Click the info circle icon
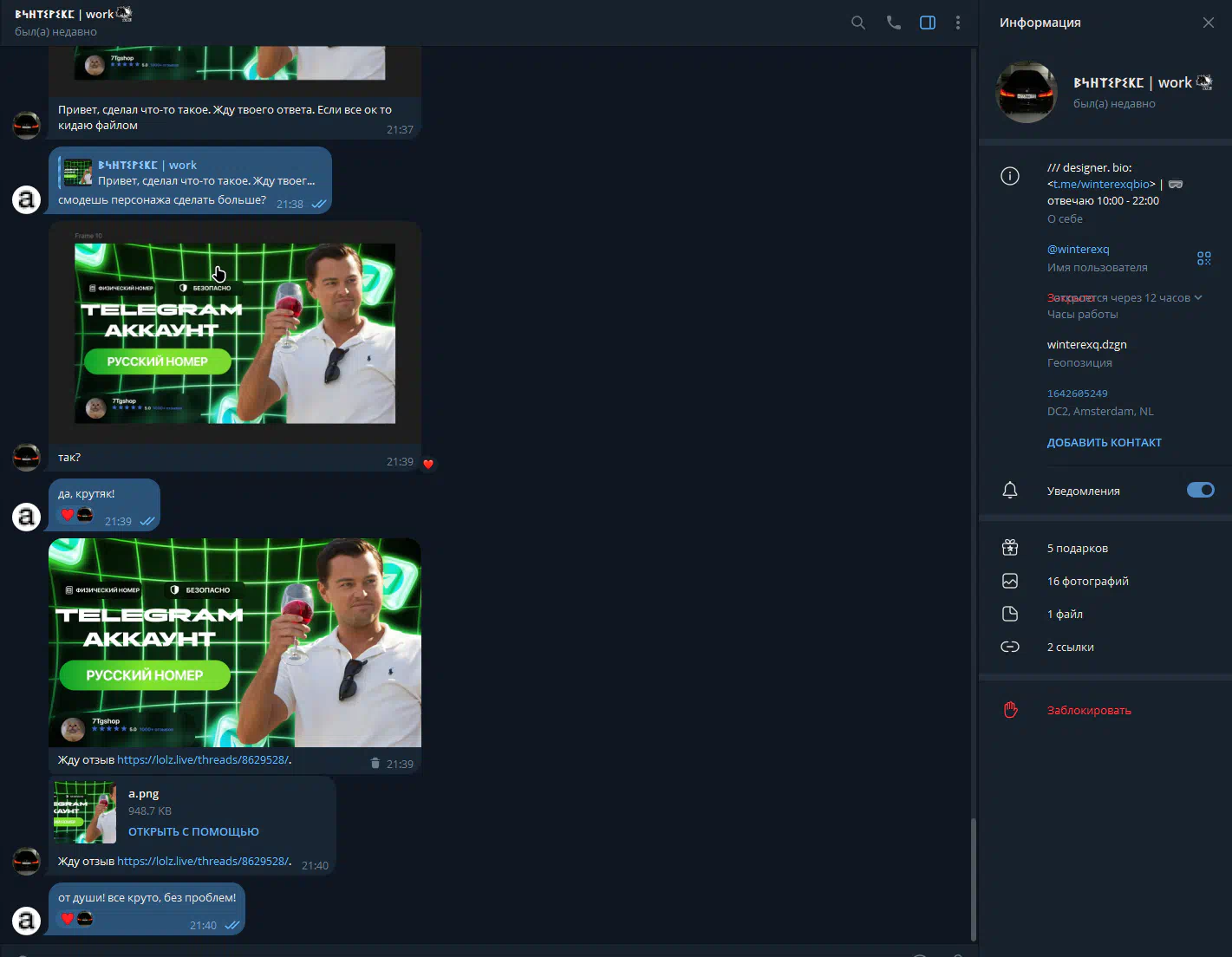This screenshot has width=1232, height=957. 1010,176
